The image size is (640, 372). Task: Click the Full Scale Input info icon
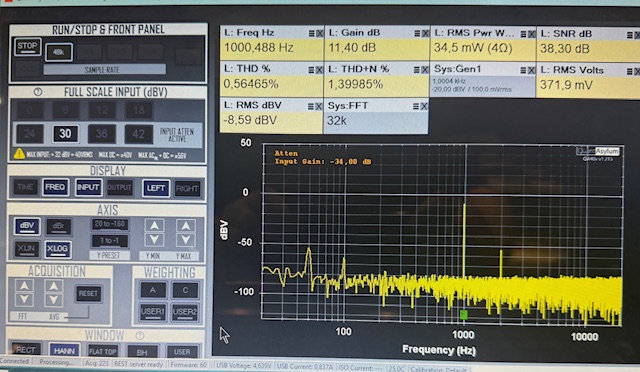pyautogui.click(x=38, y=92)
